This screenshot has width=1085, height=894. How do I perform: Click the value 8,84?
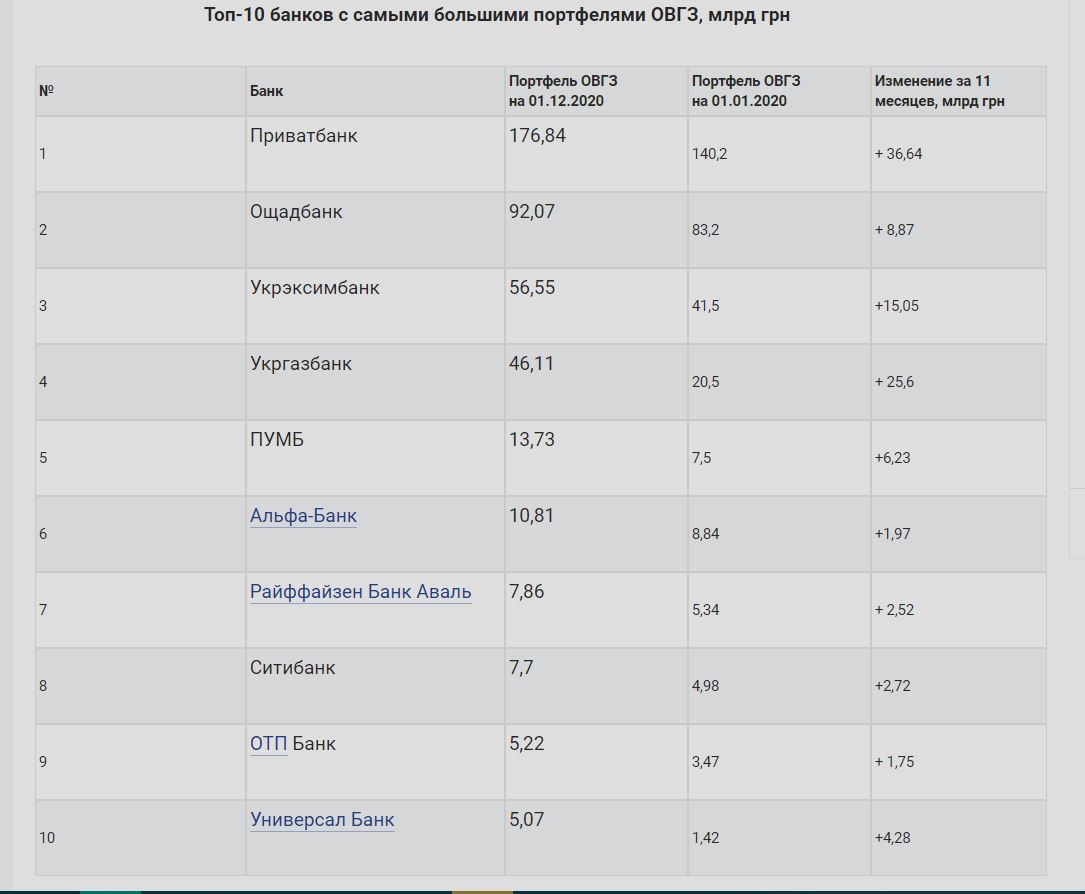tap(705, 534)
